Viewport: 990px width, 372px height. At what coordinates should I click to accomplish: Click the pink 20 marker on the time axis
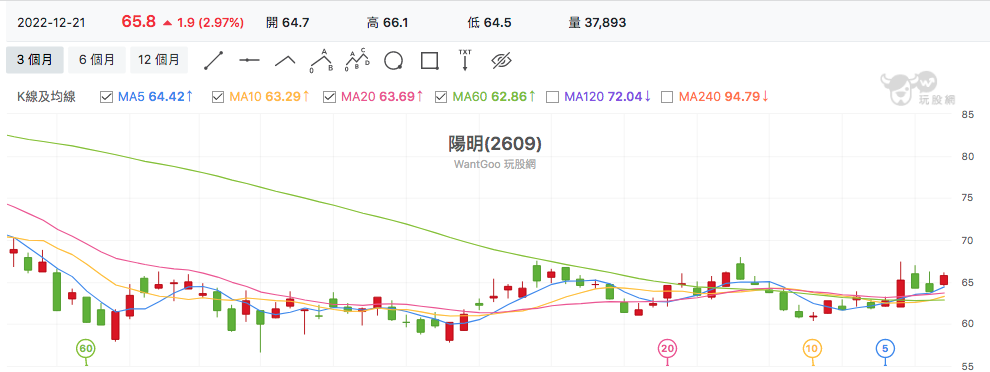(667, 349)
